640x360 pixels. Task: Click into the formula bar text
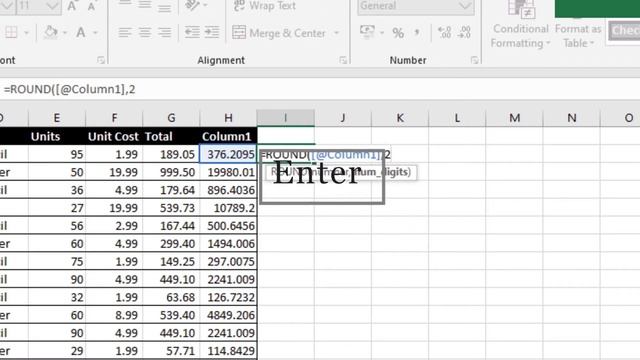pyautogui.click(x=69, y=89)
